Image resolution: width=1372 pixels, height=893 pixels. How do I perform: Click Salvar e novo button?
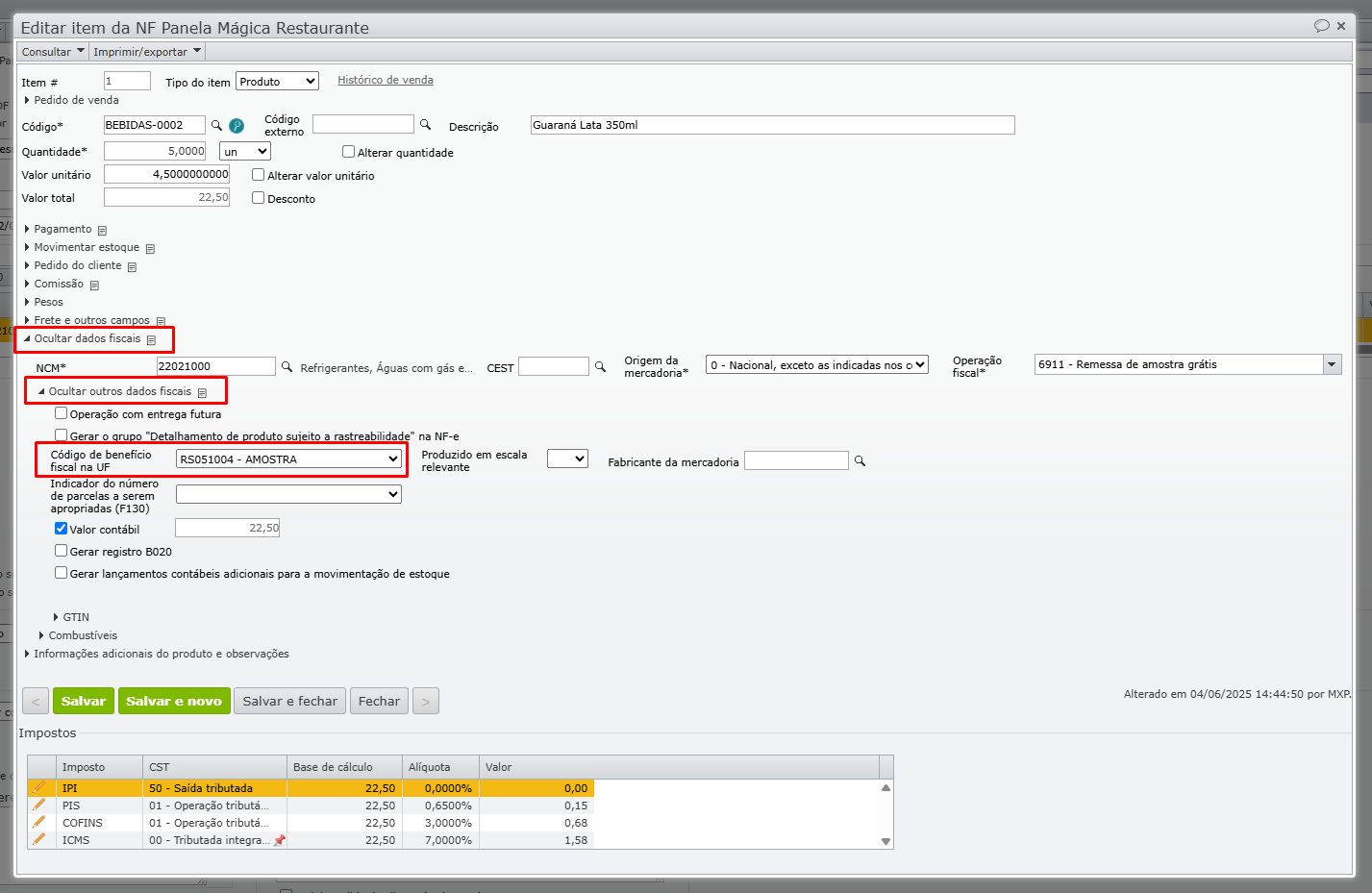pos(174,701)
